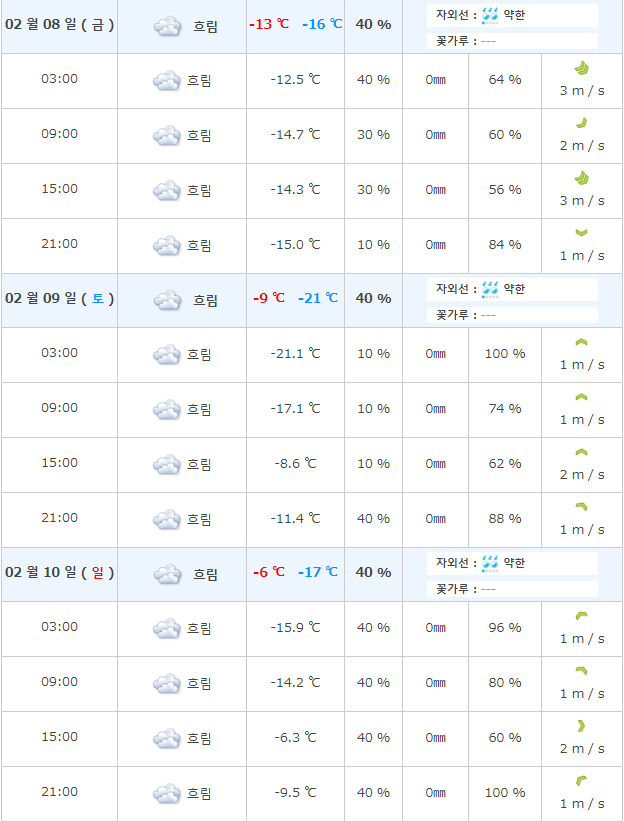
Task: Click the cloud icon in the 02월 08일 header row
Action: 167,26
